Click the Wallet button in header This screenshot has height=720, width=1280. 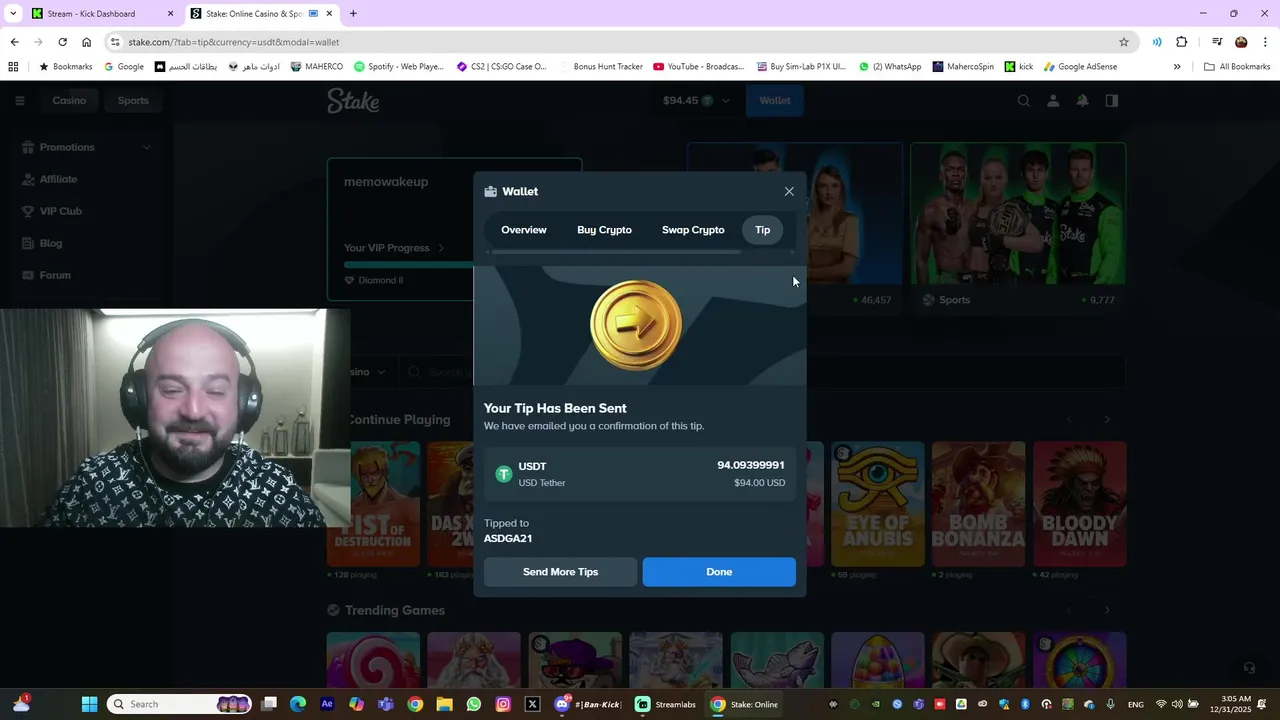775,100
